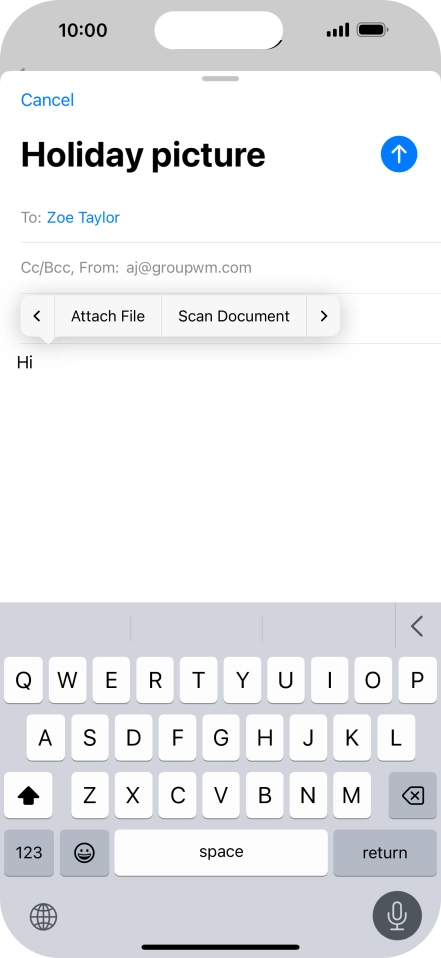Tap the blue send arrow button
Image resolution: width=441 pixels, height=958 pixels.
pyautogui.click(x=399, y=154)
